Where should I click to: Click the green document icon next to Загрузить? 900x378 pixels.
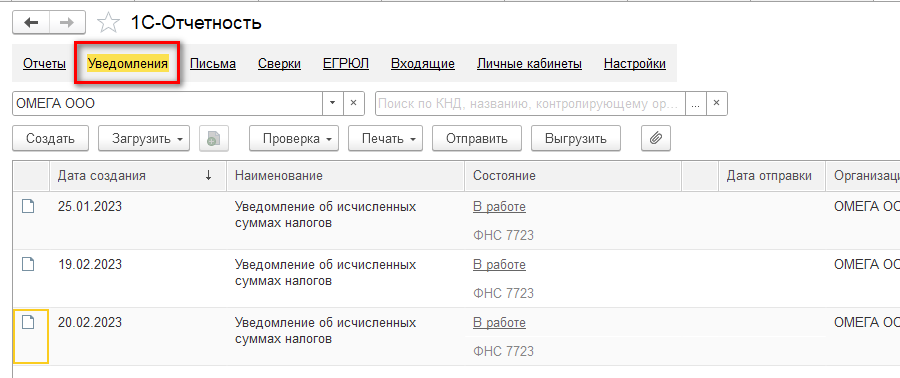pyautogui.click(x=214, y=138)
